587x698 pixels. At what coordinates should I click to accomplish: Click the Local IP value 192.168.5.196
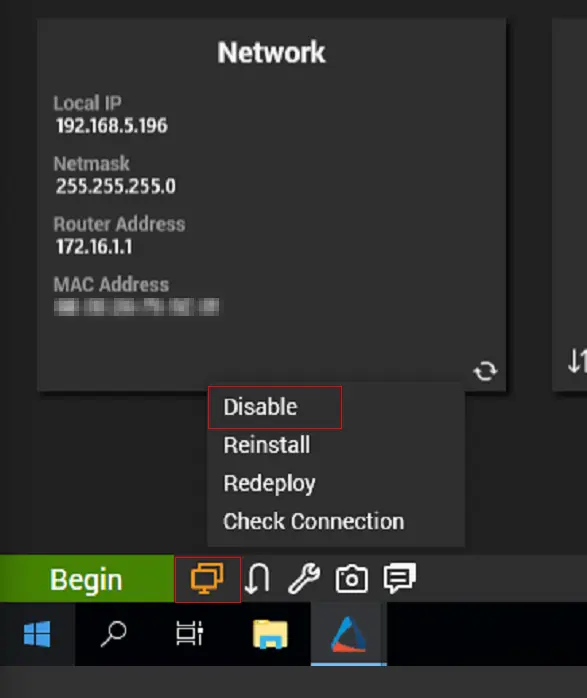pos(112,126)
